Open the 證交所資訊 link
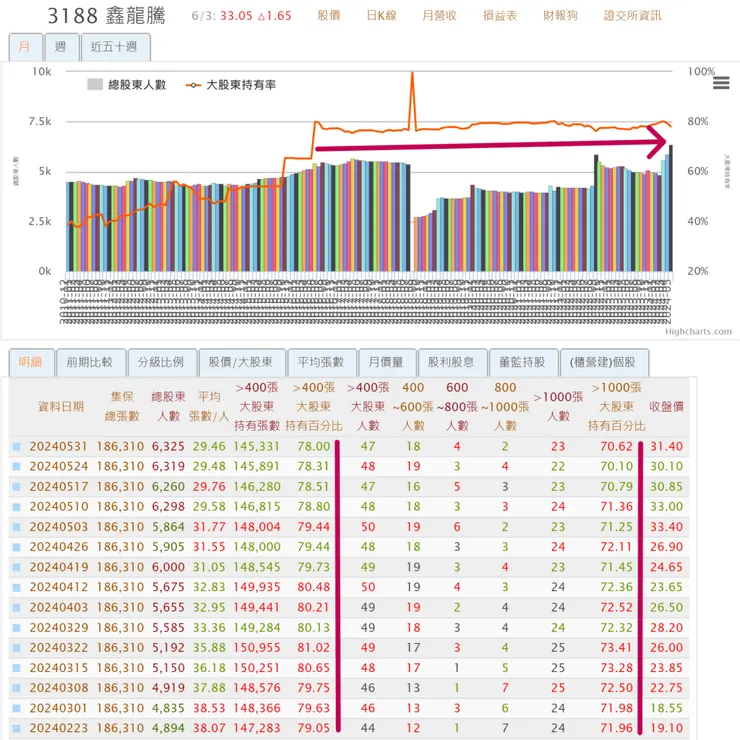 (x=632, y=16)
